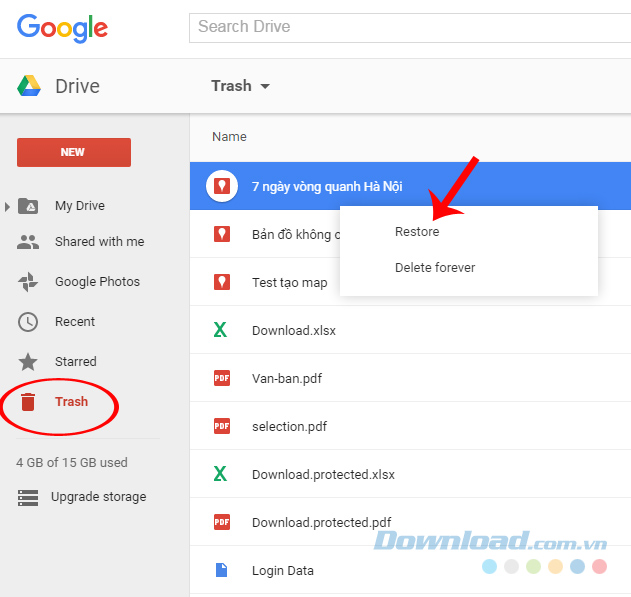The height and width of the screenshot is (597, 631).
Task: Select the Download.protected.pdf file name
Action: [322, 523]
